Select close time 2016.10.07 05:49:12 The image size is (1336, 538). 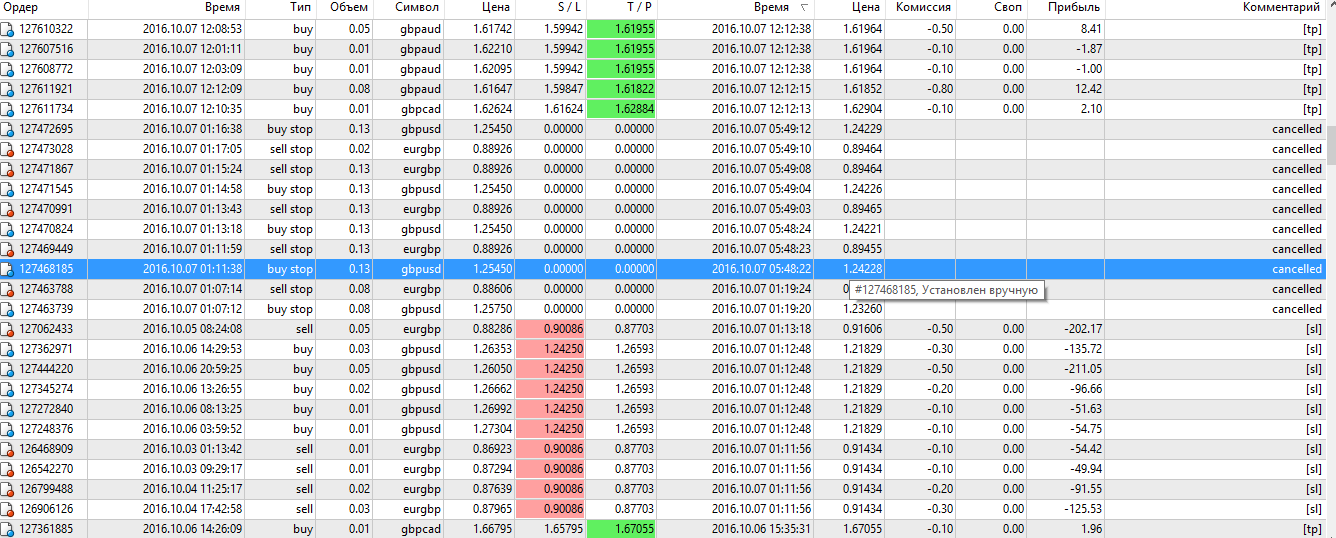(761, 129)
